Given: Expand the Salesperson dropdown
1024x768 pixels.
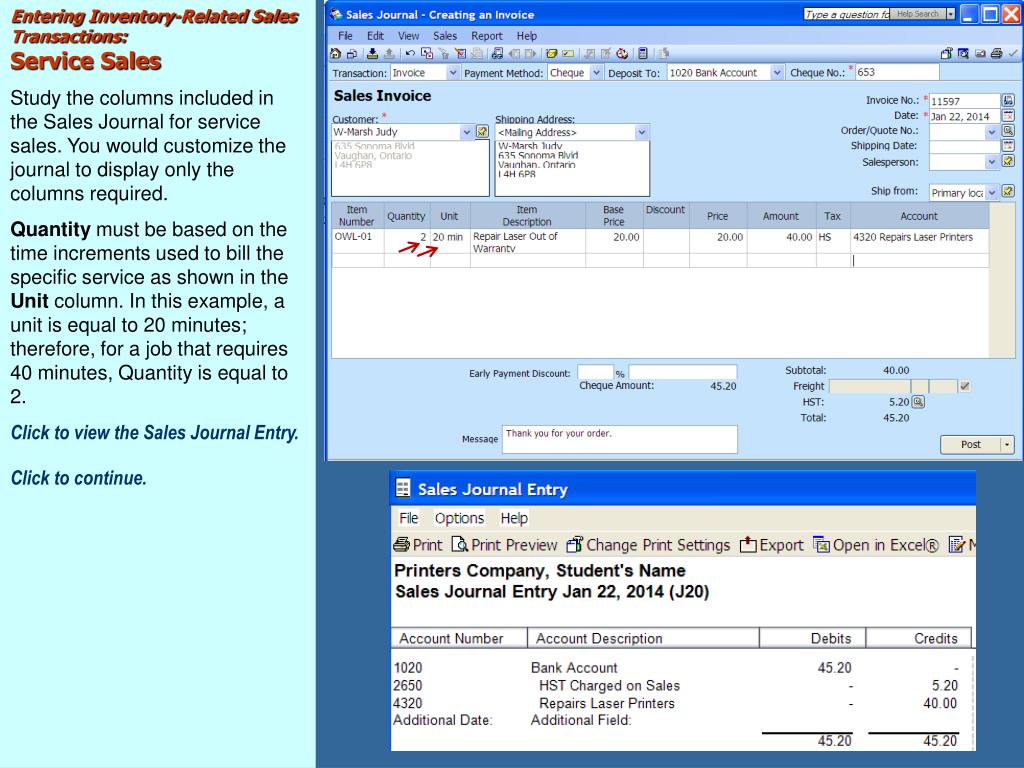Looking at the screenshot, I should (992, 161).
